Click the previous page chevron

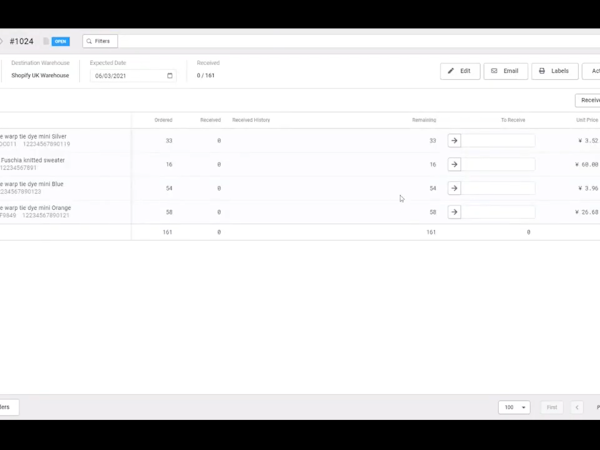(577, 407)
